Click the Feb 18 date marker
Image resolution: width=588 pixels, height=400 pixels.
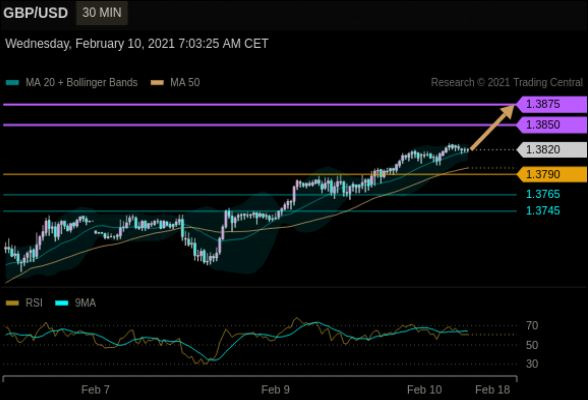pos(492,390)
